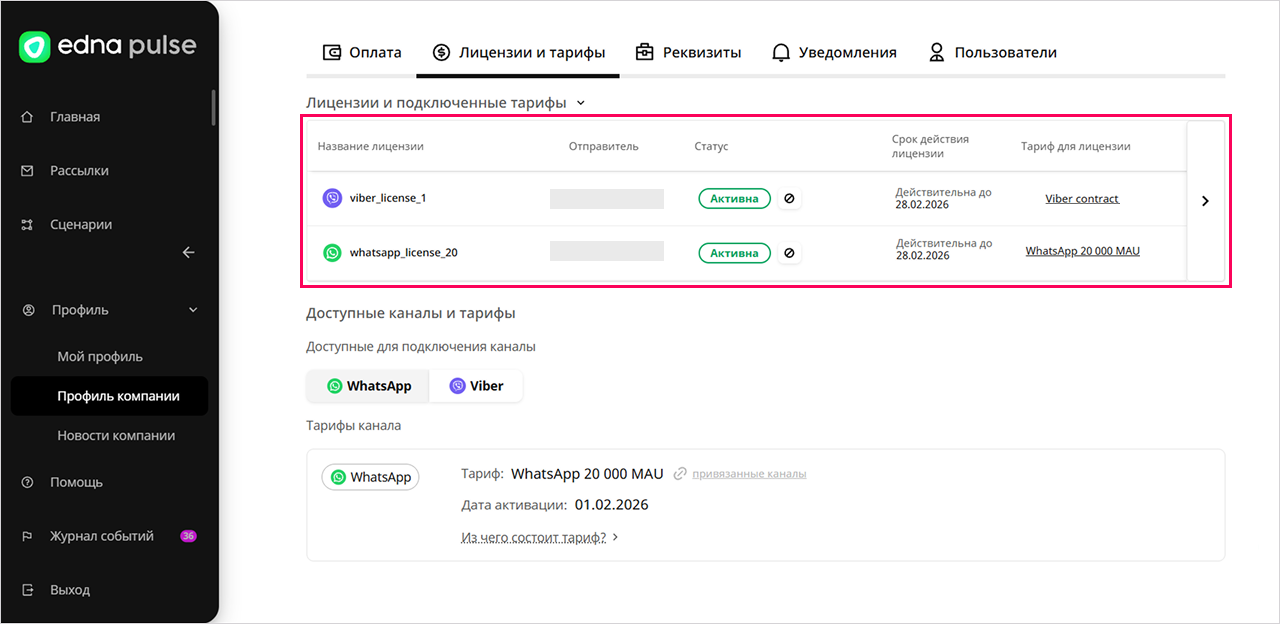The width and height of the screenshot is (1280, 624).
Task: Click the sender field of whatsapp_license_20
Action: (607, 251)
